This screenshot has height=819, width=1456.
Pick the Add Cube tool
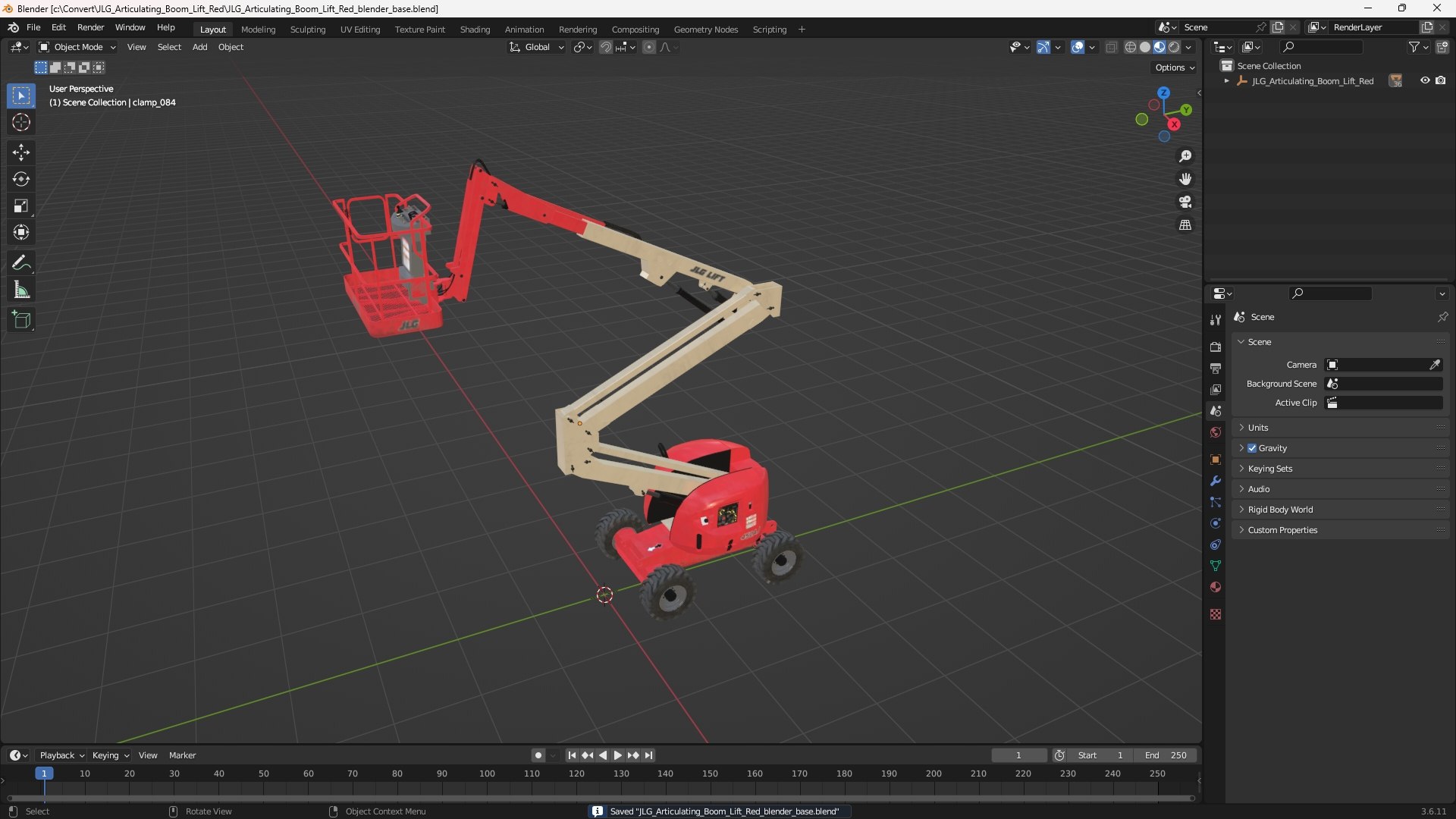tap(21, 320)
